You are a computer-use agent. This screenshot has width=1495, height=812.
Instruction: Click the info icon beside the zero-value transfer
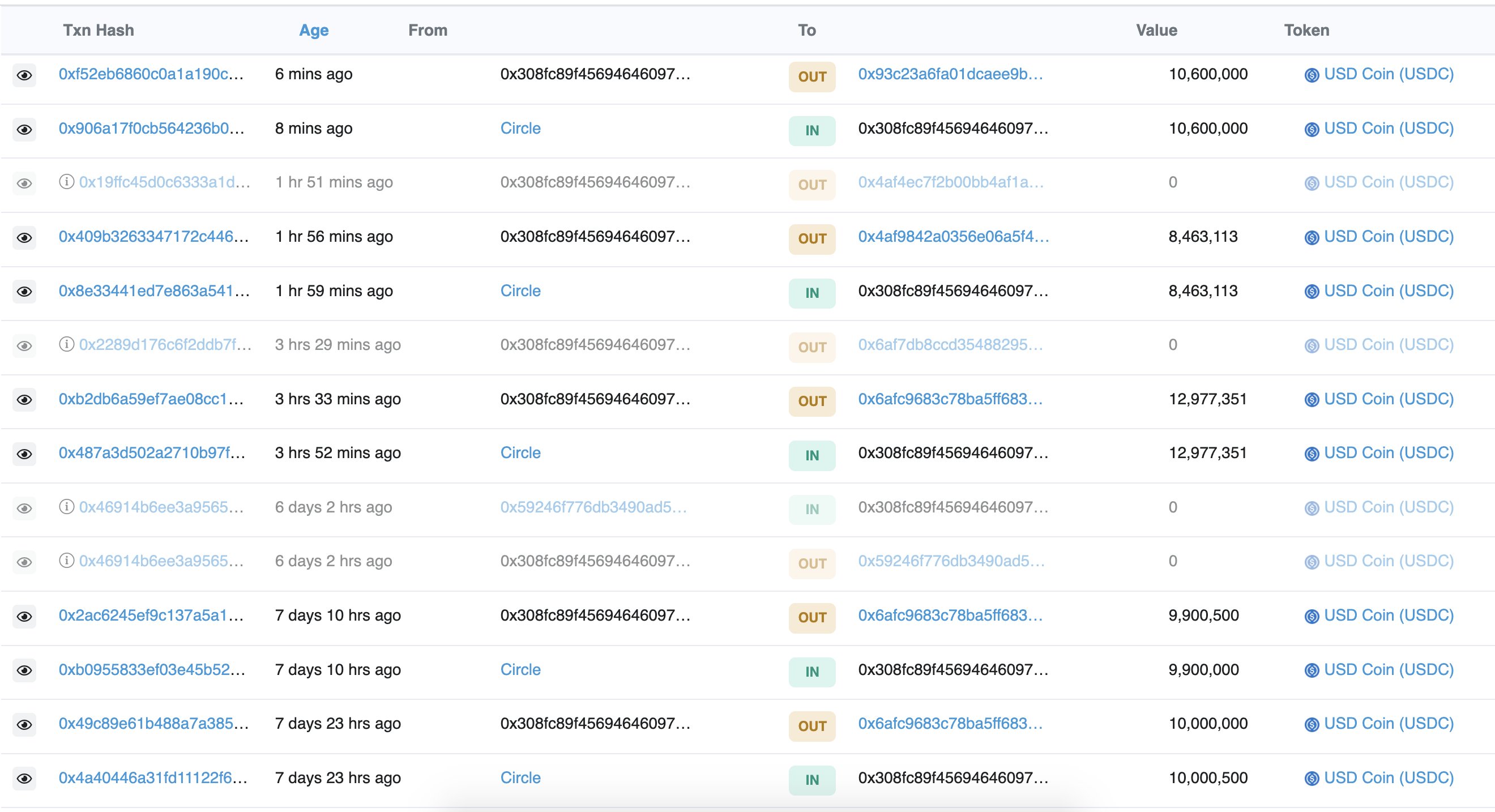point(66,182)
